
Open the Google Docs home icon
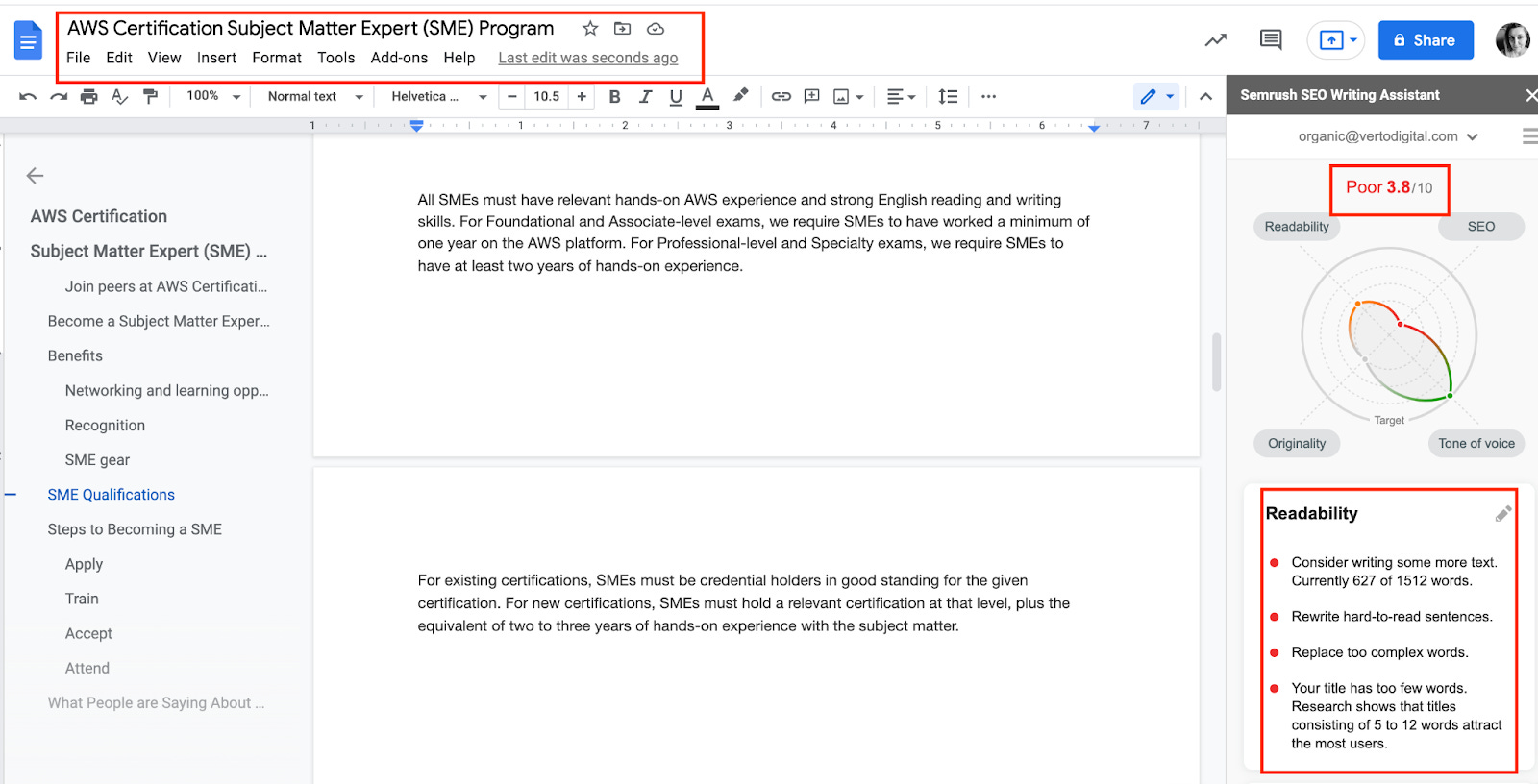[x=28, y=40]
